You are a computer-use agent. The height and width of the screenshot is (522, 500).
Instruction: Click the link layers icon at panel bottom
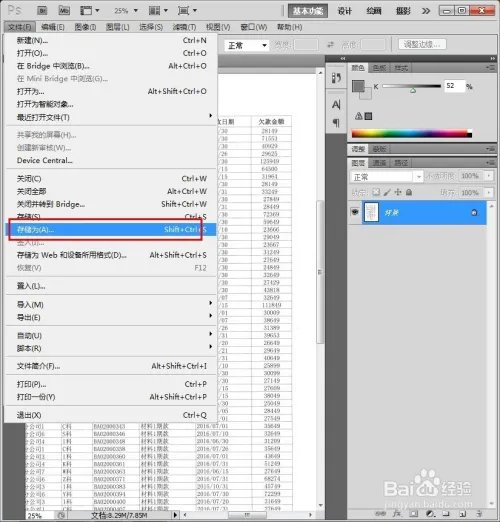(381, 514)
